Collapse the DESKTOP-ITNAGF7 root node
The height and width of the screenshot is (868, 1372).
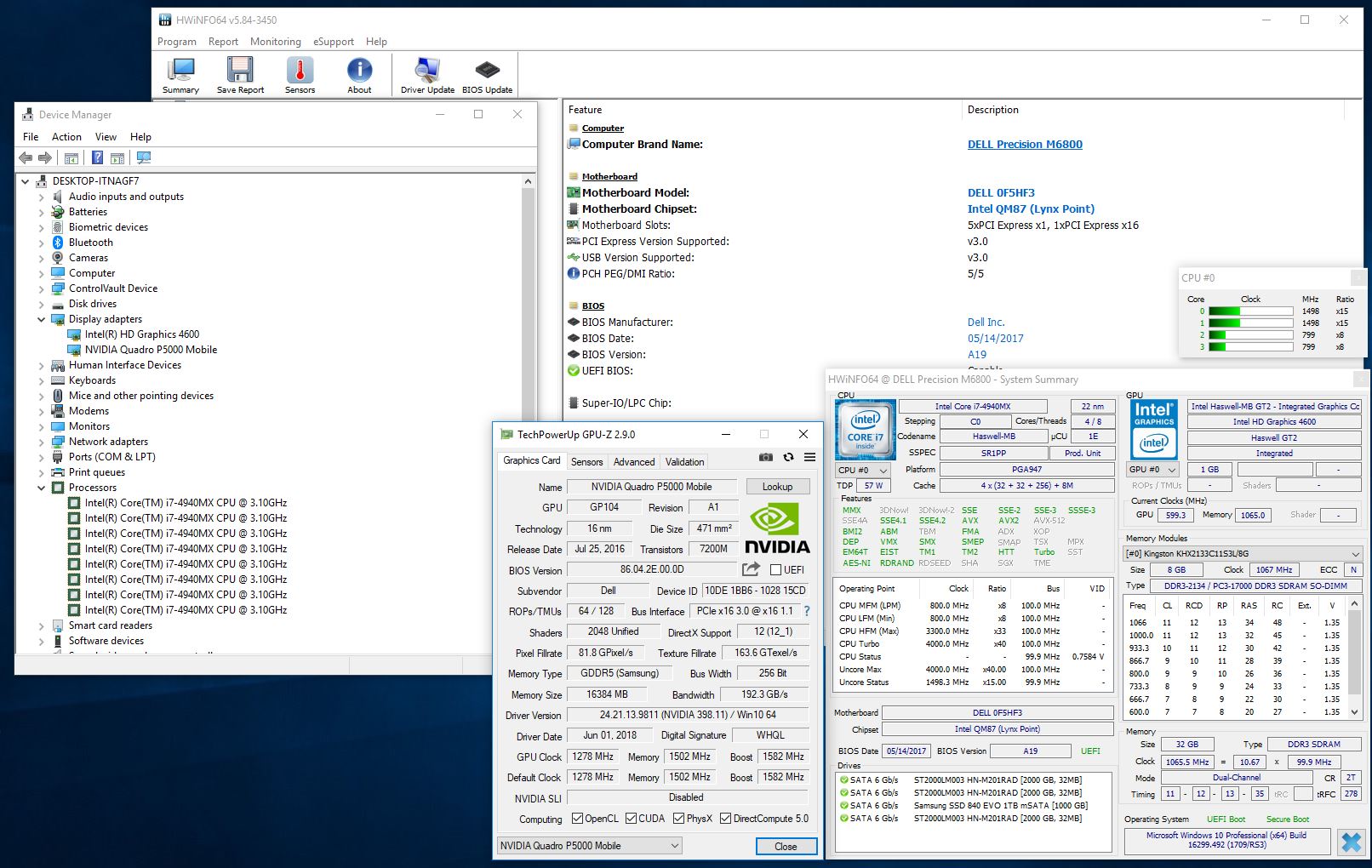(25, 181)
